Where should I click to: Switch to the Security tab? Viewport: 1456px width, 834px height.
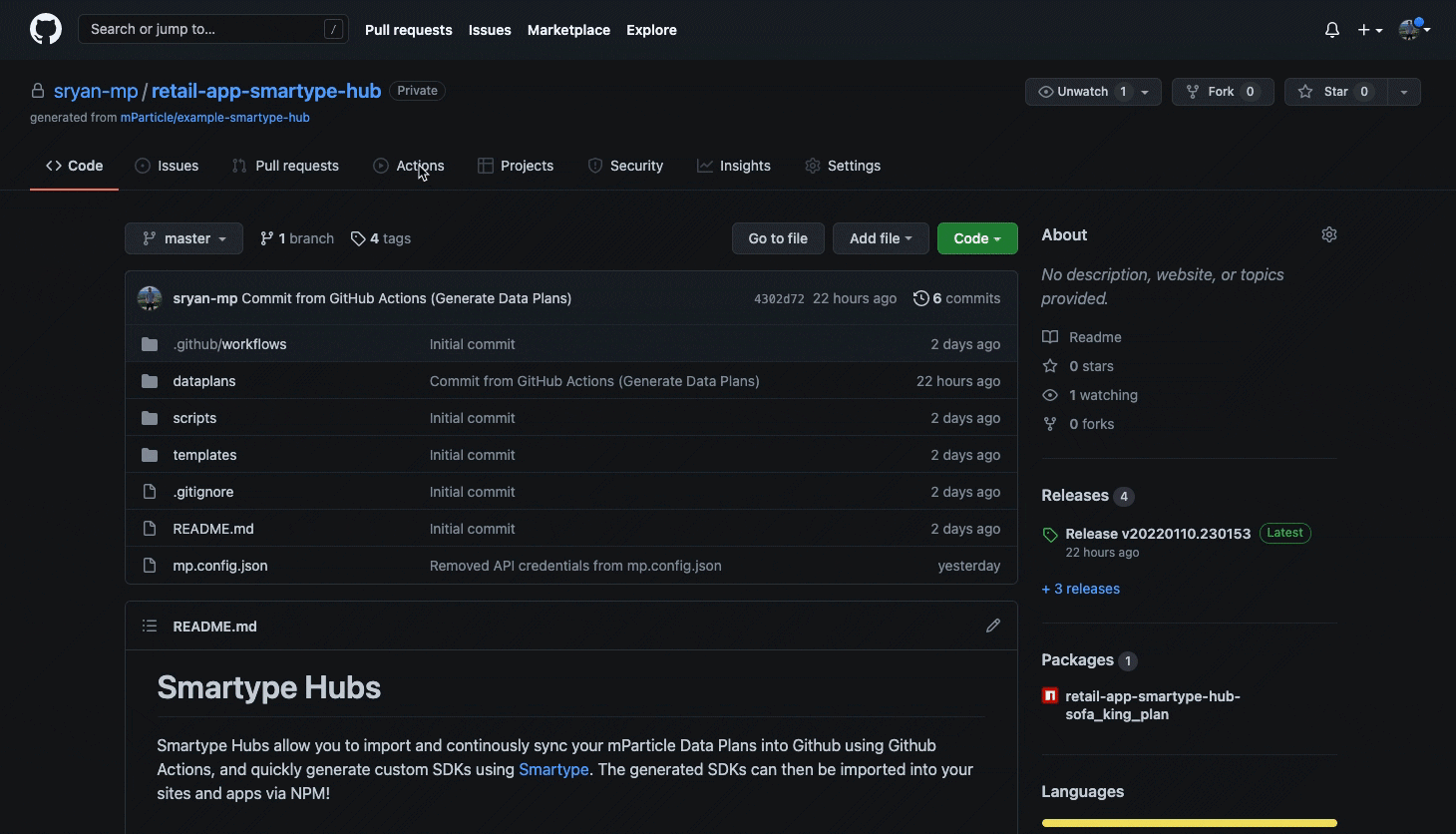[x=625, y=166]
